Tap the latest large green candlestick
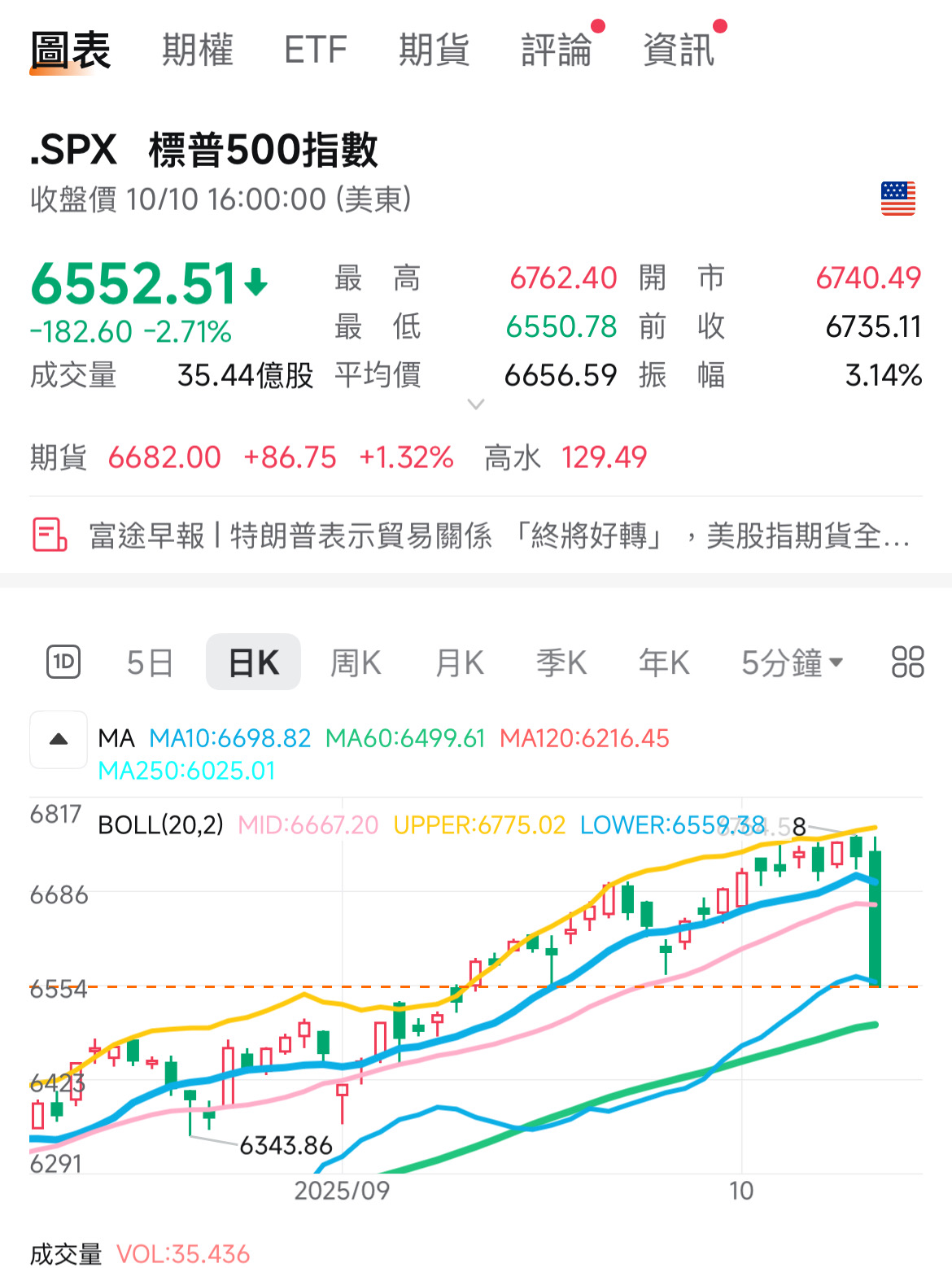 [876, 918]
